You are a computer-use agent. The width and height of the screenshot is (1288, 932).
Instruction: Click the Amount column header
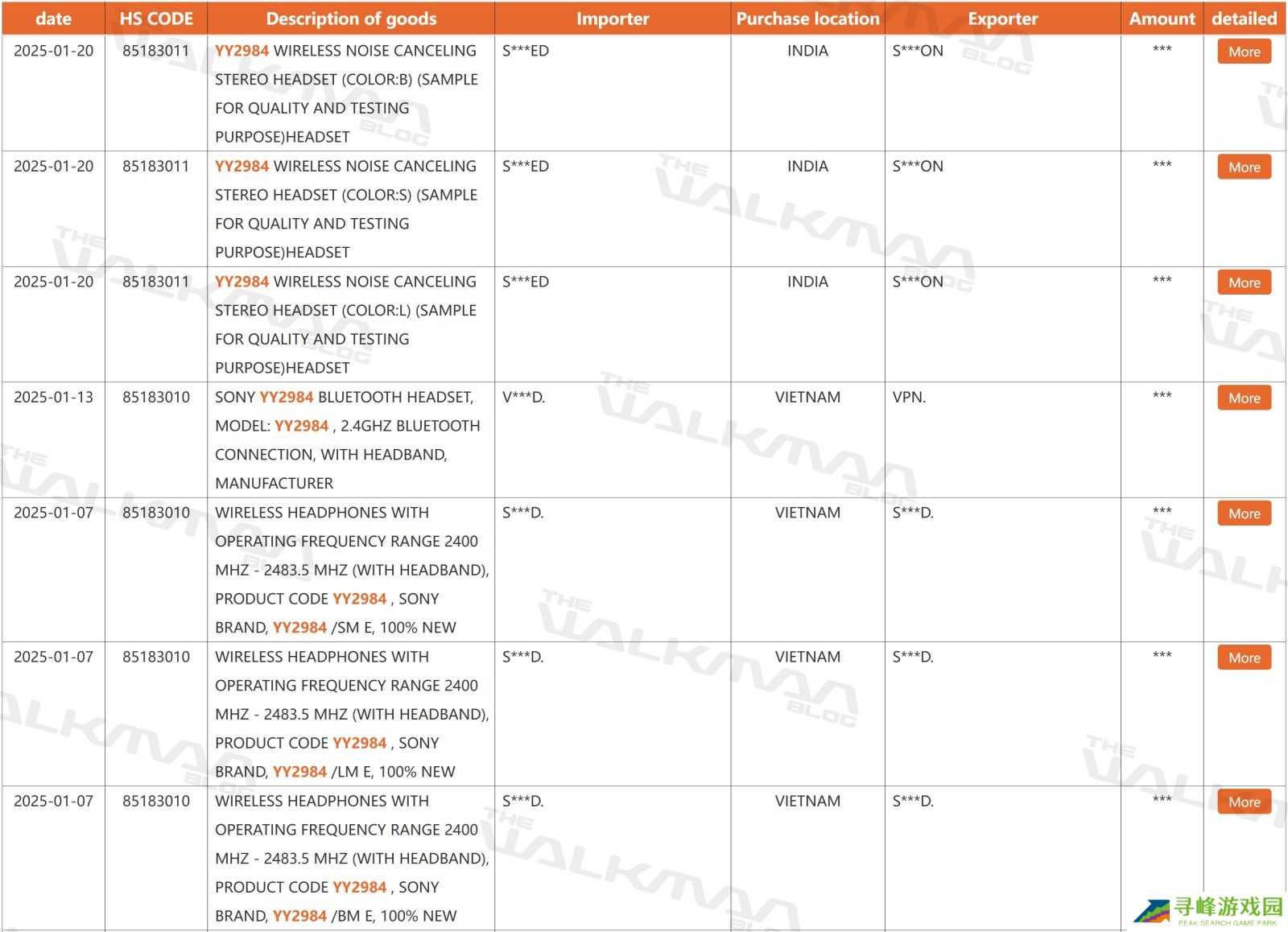pyautogui.click(x=1162, y=19)
